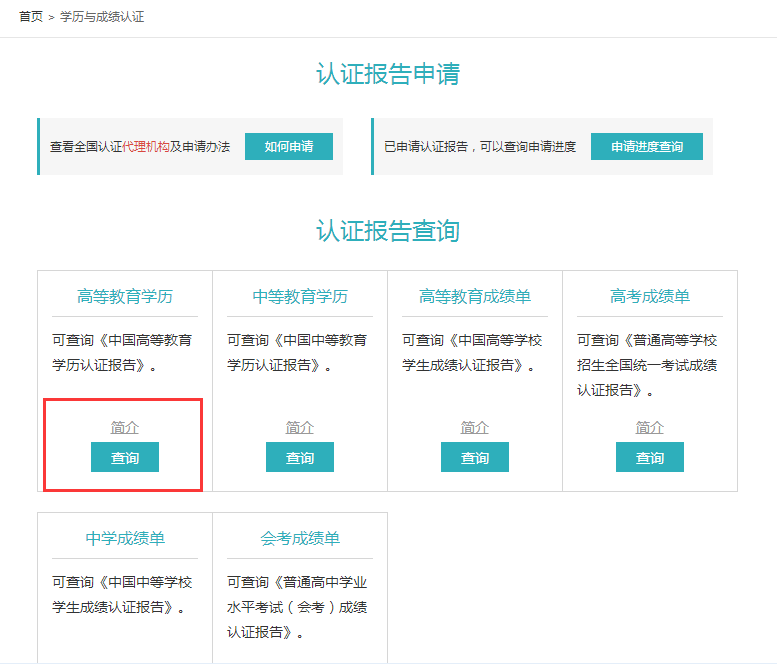Click description 可查询《普通高中学业水平考试（会考）成绩认证报告》
This screenshot has height=668, width=777.
click(x=297, y=607)
